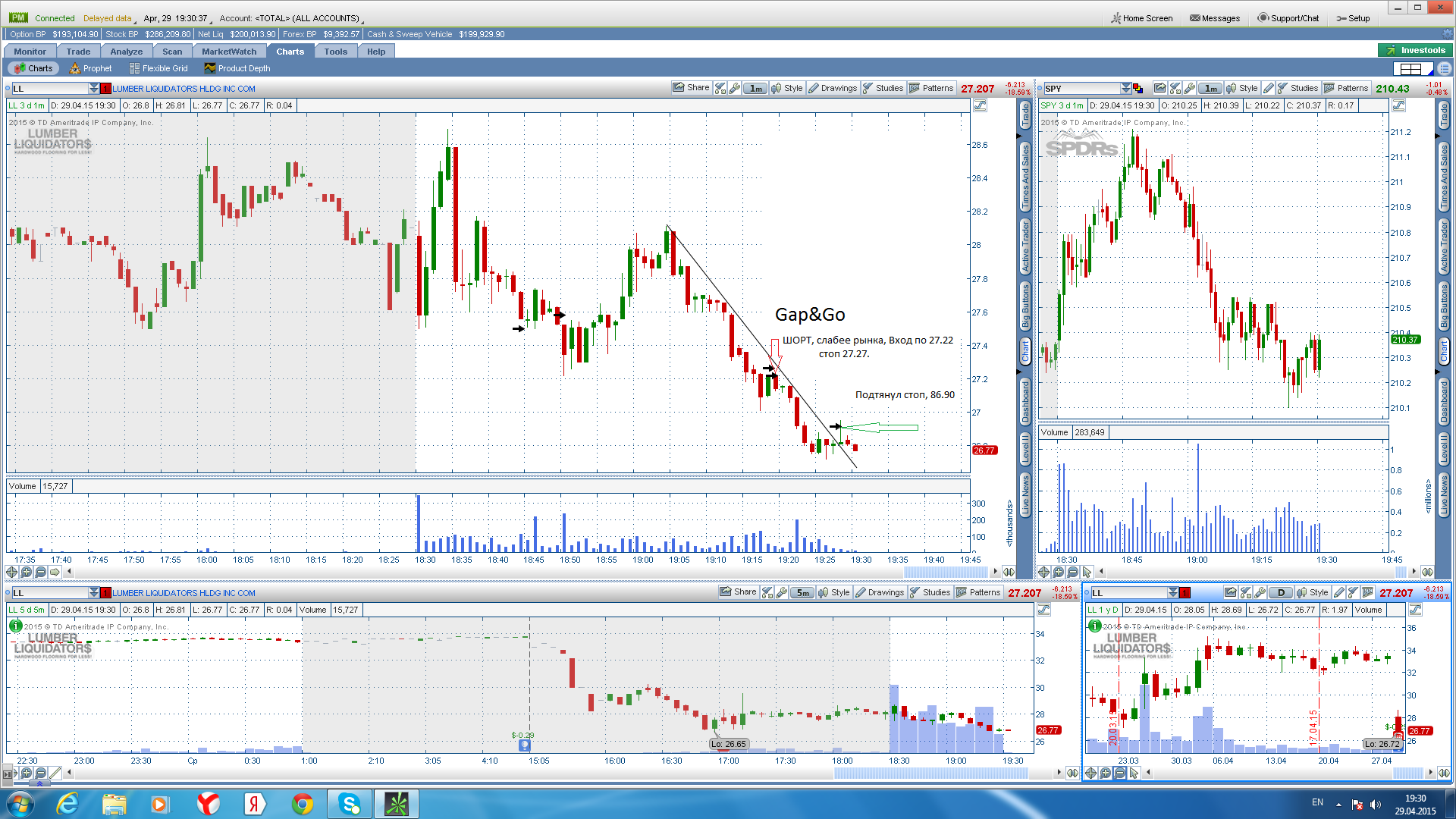Open chart settings wrench on top LL chart
Image resolution: width=1456 pixels, height=819 pixels.
pyautogui.click(x=734, y=88)
